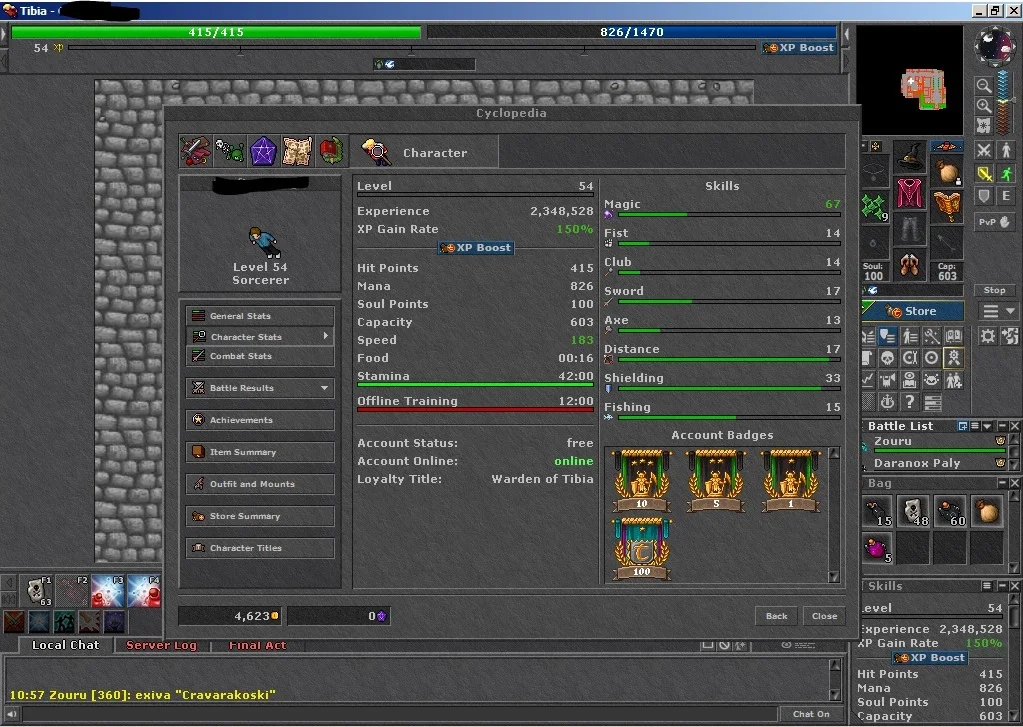The width and height of the screenshot is (1023, 727).
Task: Select the red Houses book icon
Action: (x=331, y=151)
